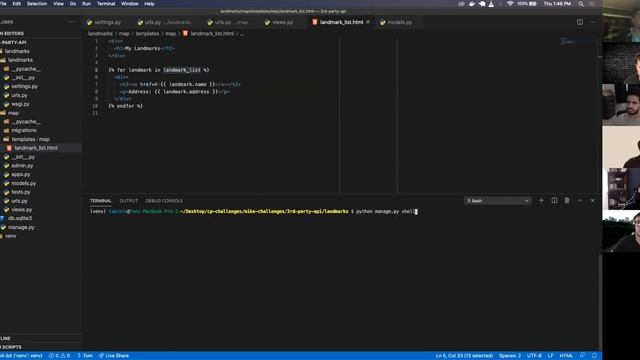Close the landmark_list.html tab
Image resolution: width=640 pixels, height=360 pixels.
[x=368, y=22]
